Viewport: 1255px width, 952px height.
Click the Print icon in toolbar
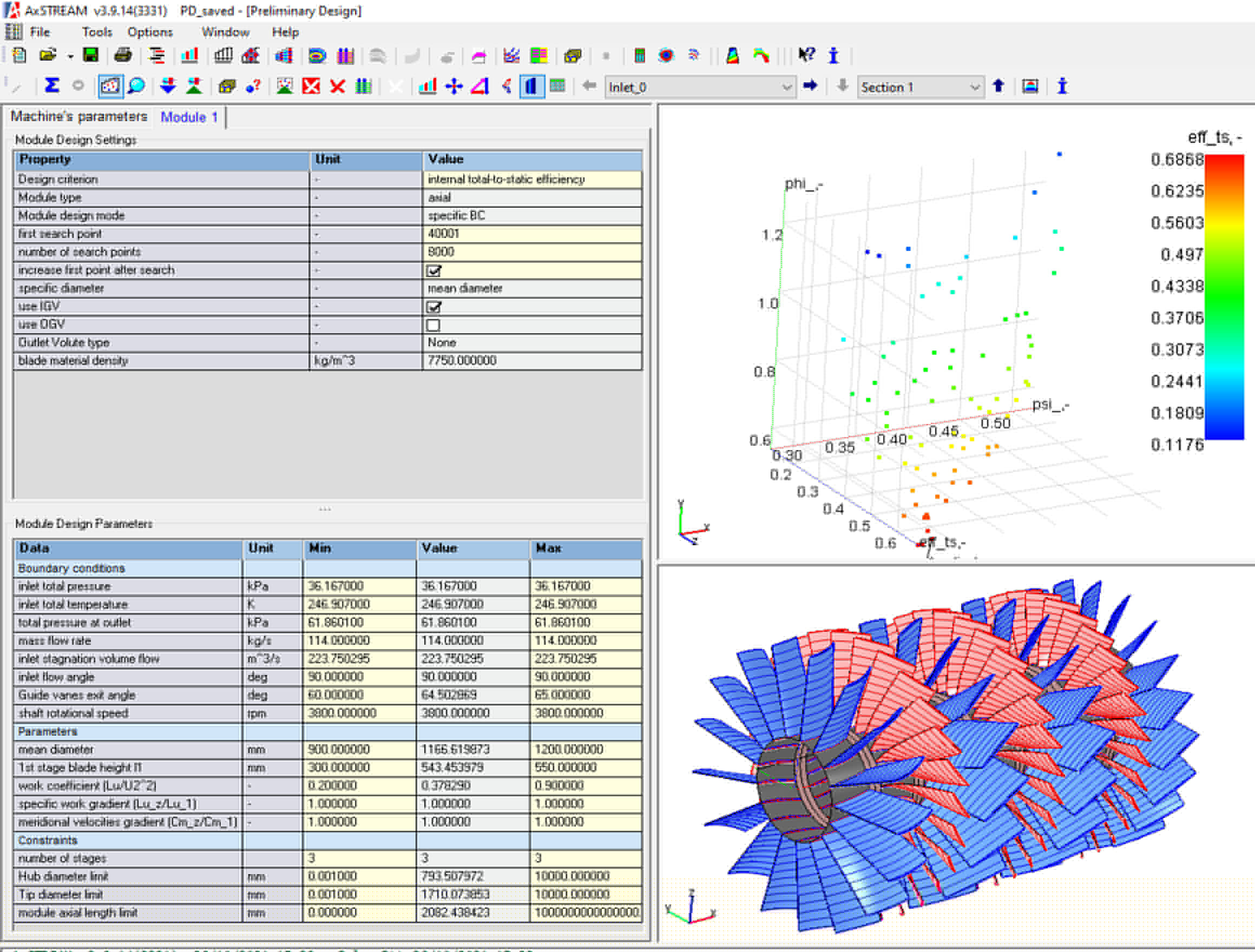pyautogui.click(x=122, y=55)
